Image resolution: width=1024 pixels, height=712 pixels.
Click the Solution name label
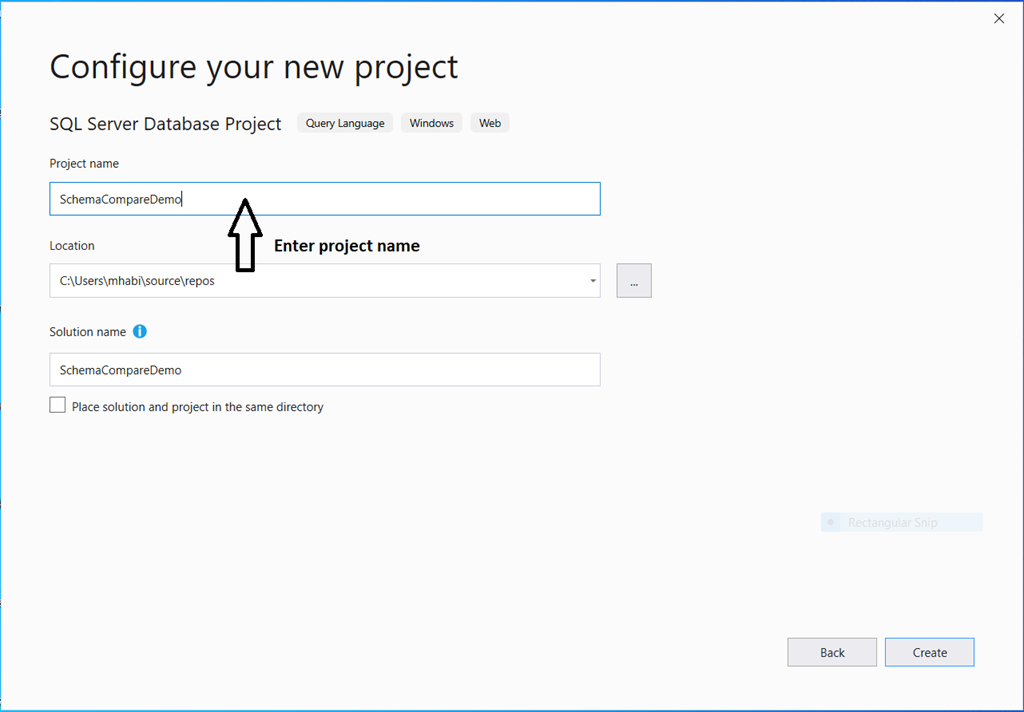pos(88,332)
